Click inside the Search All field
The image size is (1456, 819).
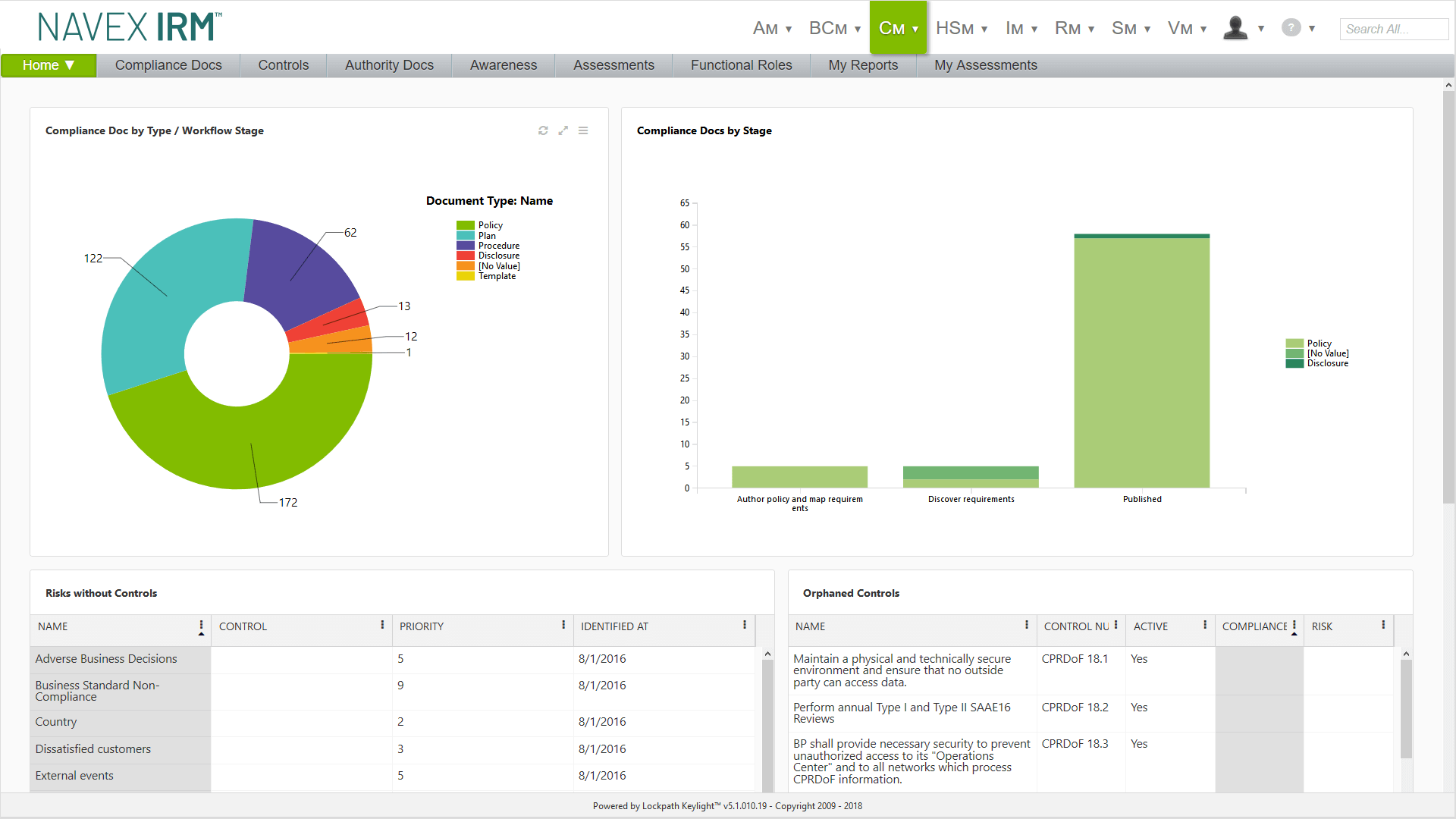click(x=1393, y=29)
